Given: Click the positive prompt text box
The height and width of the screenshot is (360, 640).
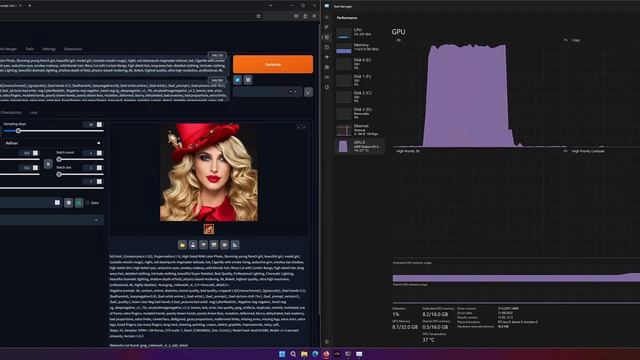Looking at the screenshot, I should 114,65.
